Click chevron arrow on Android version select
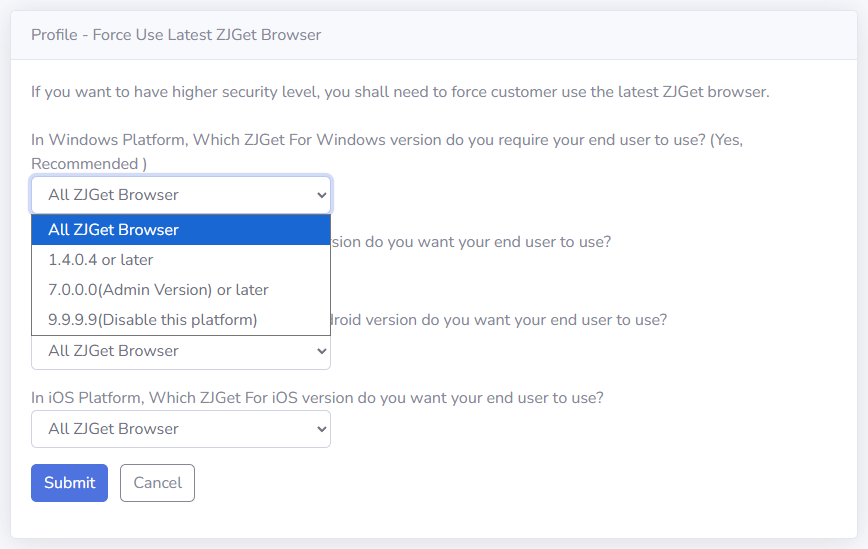 pyautogui.click(x=321, y=351)
